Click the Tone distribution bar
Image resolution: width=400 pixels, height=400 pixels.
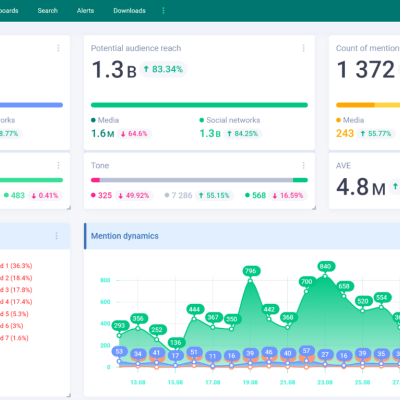199,180
